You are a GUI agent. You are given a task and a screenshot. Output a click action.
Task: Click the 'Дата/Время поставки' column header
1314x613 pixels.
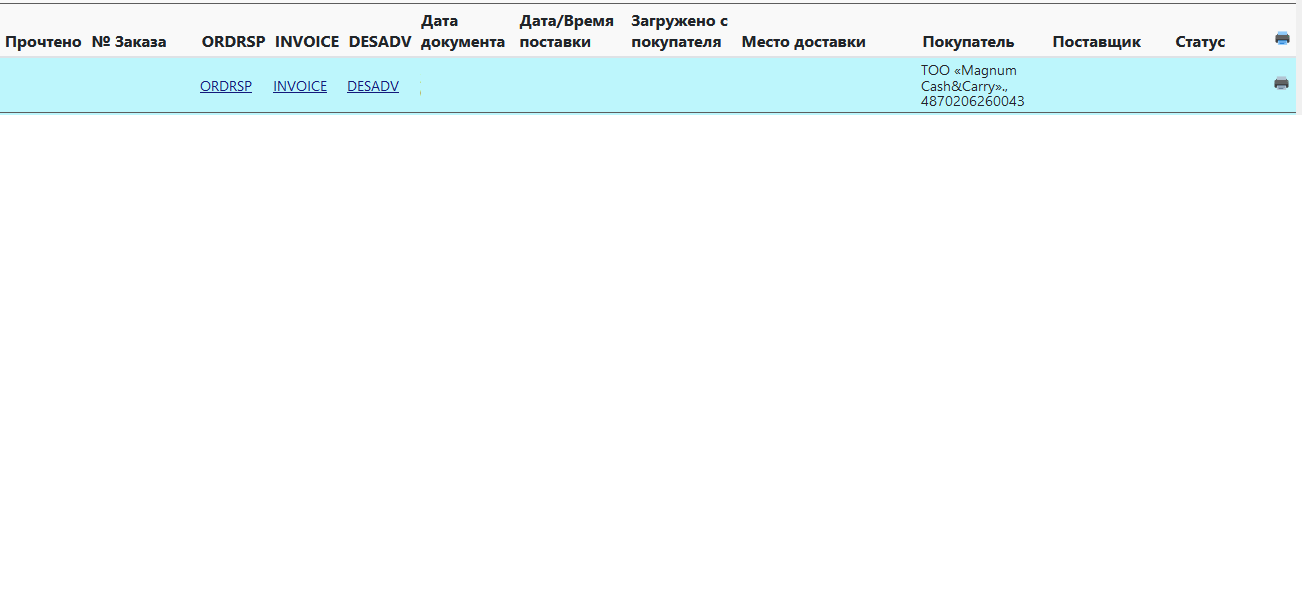click(x=566, y=31)
